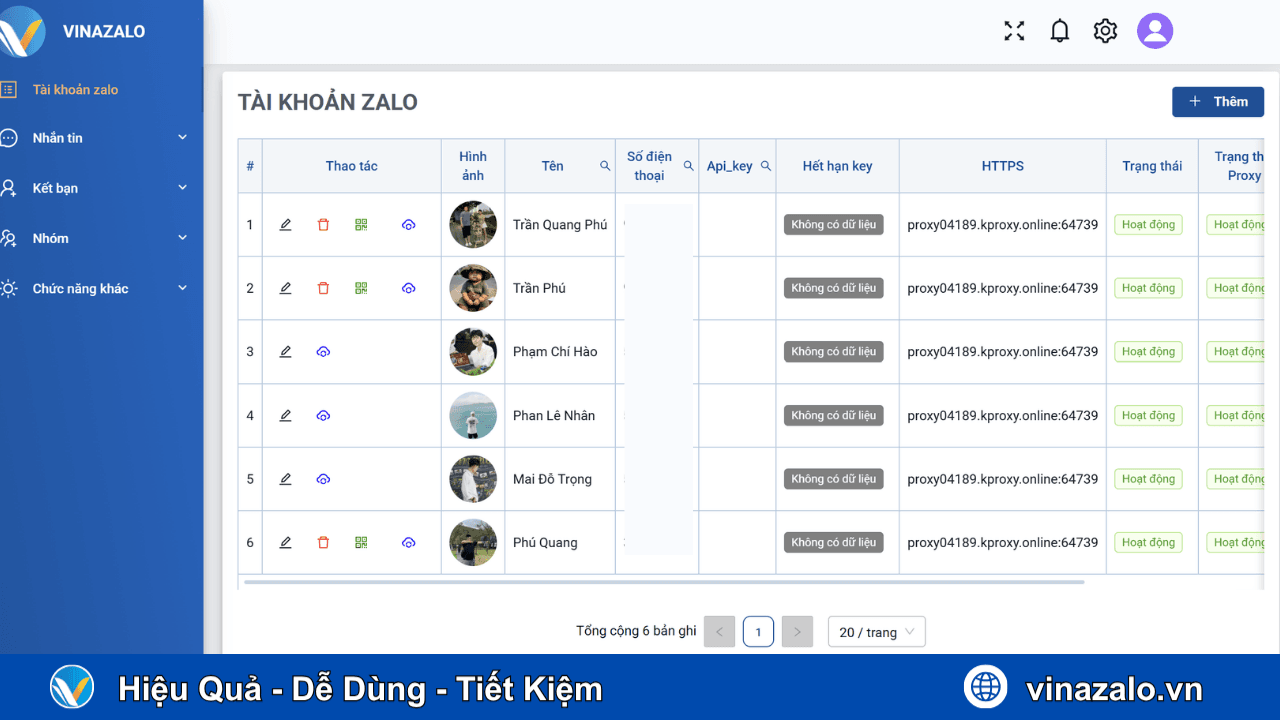Edit the Phan Lê Nhân account
This screenshot has width=1280, height=720.
(285, 415)
